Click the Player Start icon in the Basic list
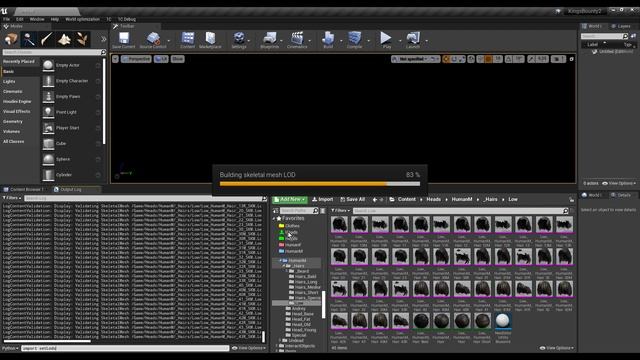The height and width of the screenshot is (360, 640). click(48, 128)
